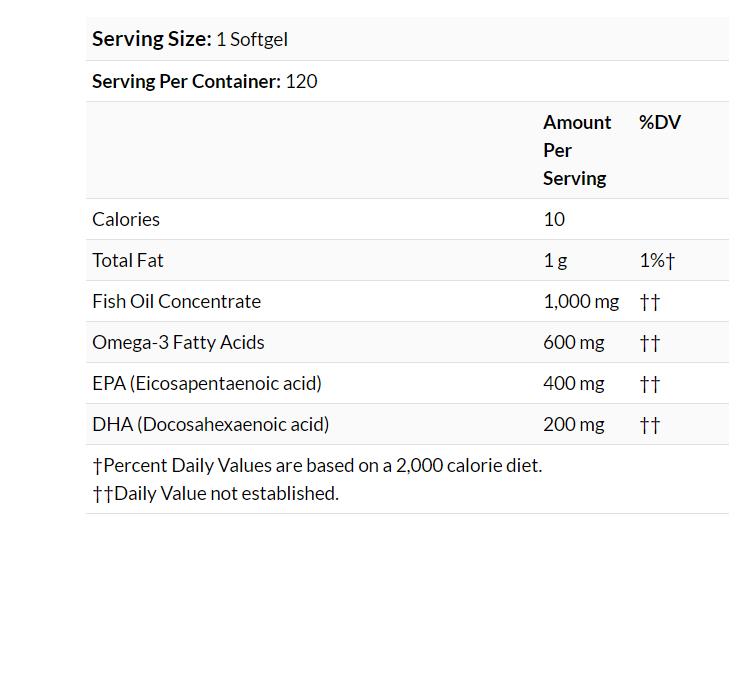Click the "%DV" column header
The image size is (737, 673).
click(x=659, y=122)
